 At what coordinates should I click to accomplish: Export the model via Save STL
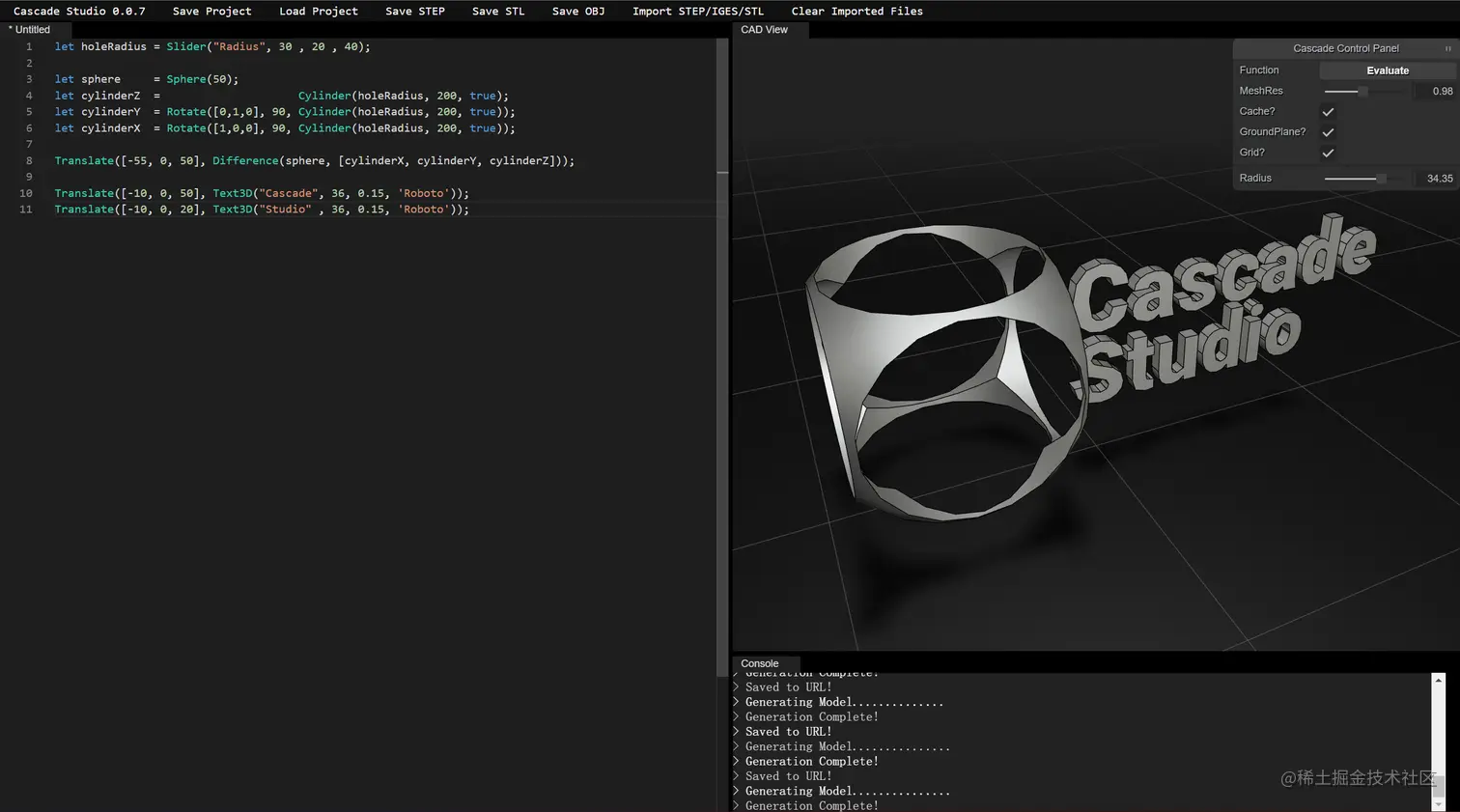pos(498,12)
